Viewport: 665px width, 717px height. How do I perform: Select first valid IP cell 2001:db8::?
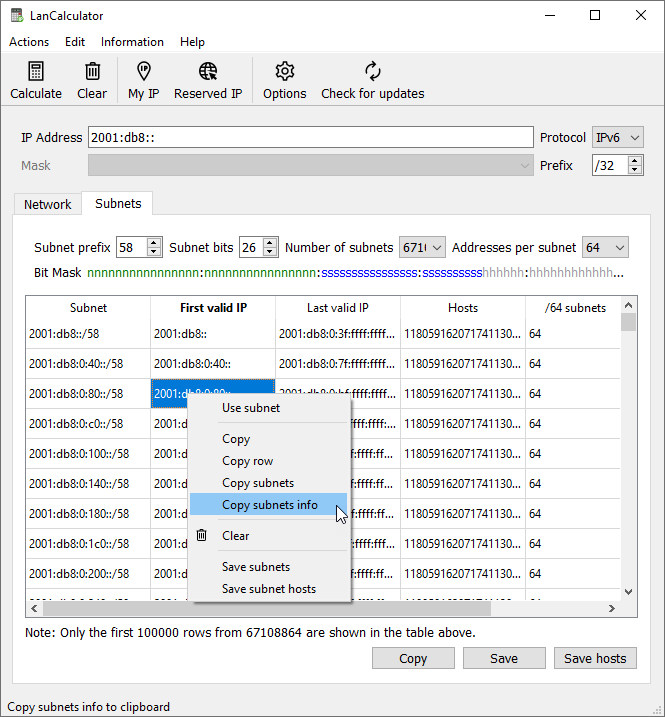(x=213, y=334)
